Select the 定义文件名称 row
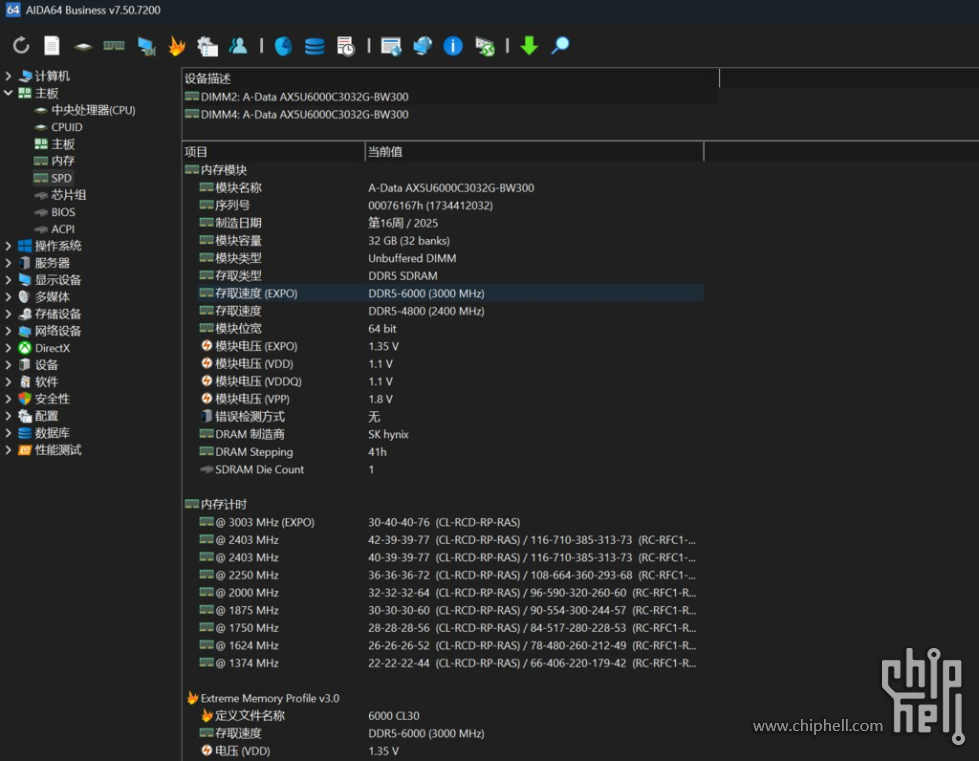The height and width of the screenshot is (761, 979). (x=451, y=715)
